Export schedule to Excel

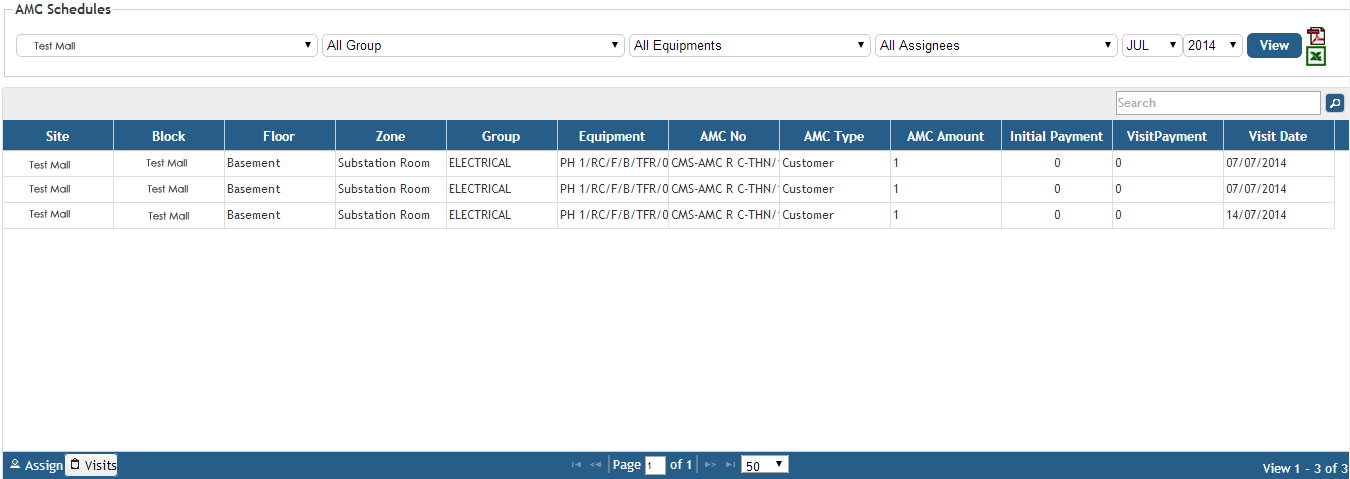(1316, 56)
